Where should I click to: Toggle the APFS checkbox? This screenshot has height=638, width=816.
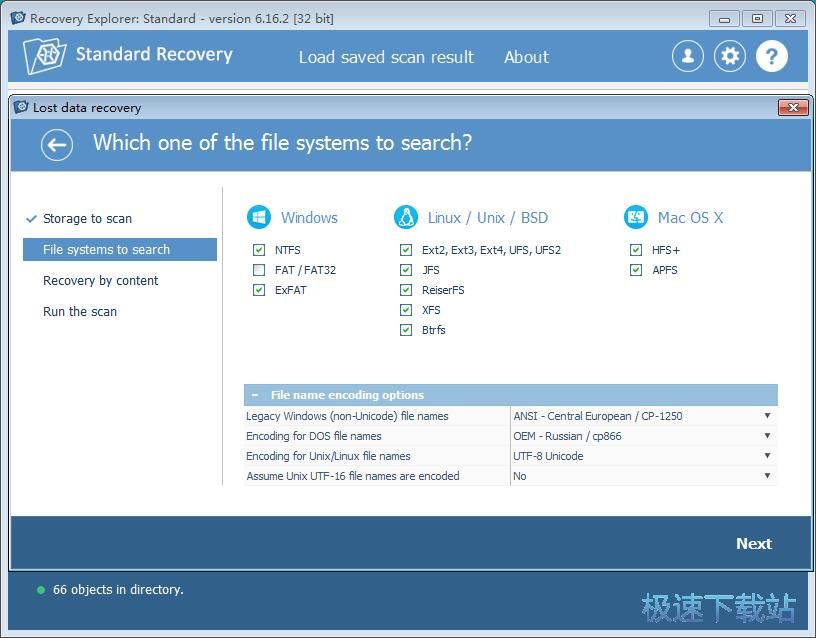635,270
